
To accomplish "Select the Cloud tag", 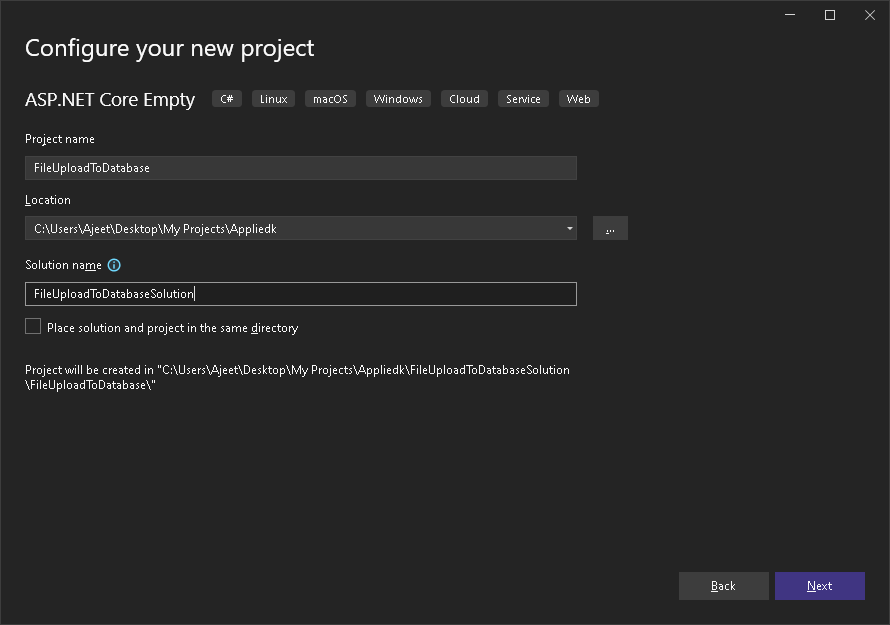I will coord(464,99).
